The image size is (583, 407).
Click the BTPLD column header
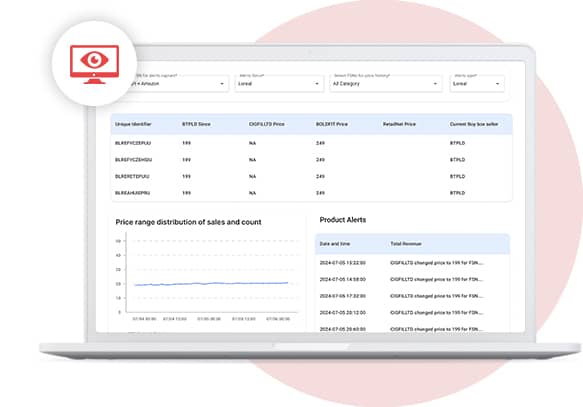tap(196, 124)
